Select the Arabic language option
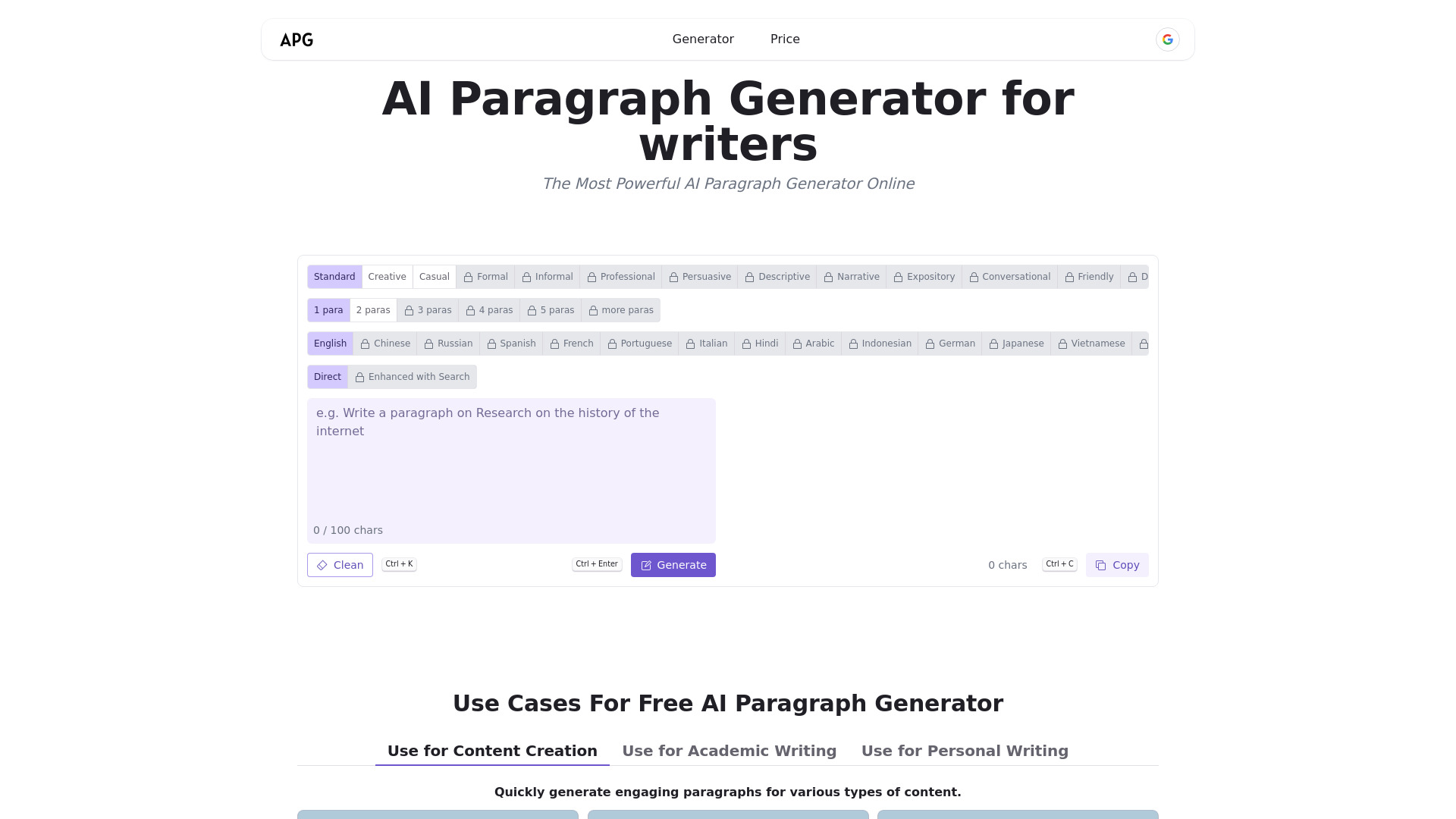Screen dimensions: 1456x819 (x=813, y=343)
